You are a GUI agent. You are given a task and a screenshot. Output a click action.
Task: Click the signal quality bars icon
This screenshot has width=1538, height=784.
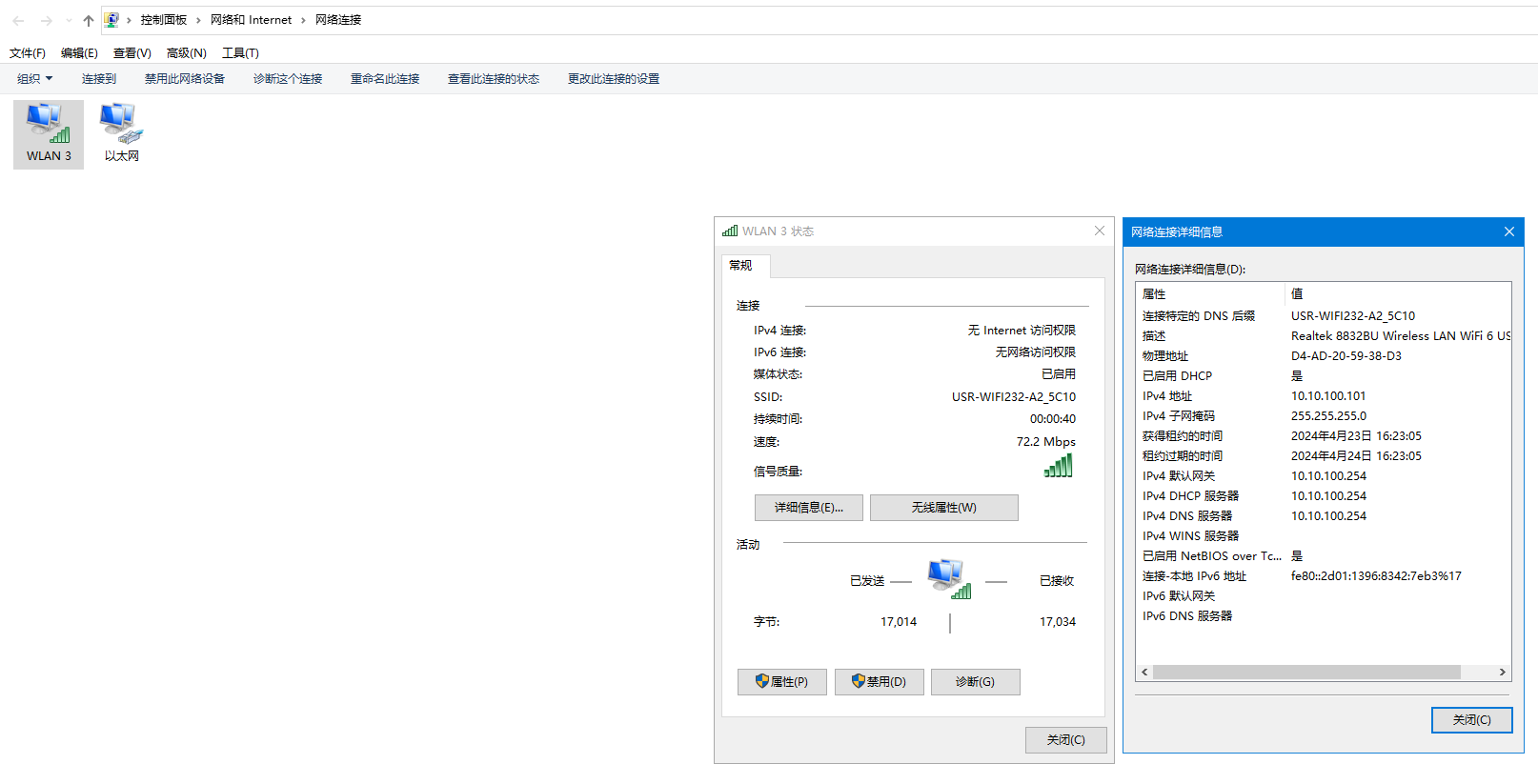tap(1058, 466)
